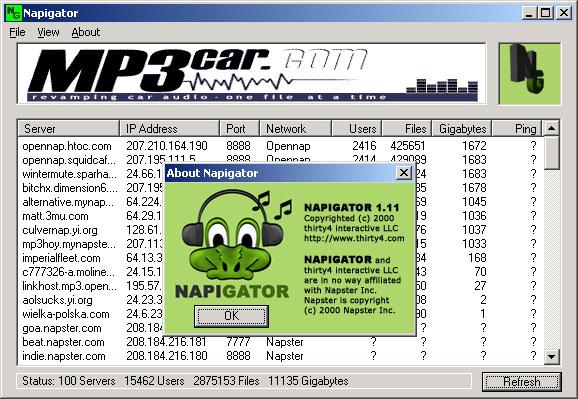Click the IP address 207.210.164.190
578x399 pixels.
point(167,146)
